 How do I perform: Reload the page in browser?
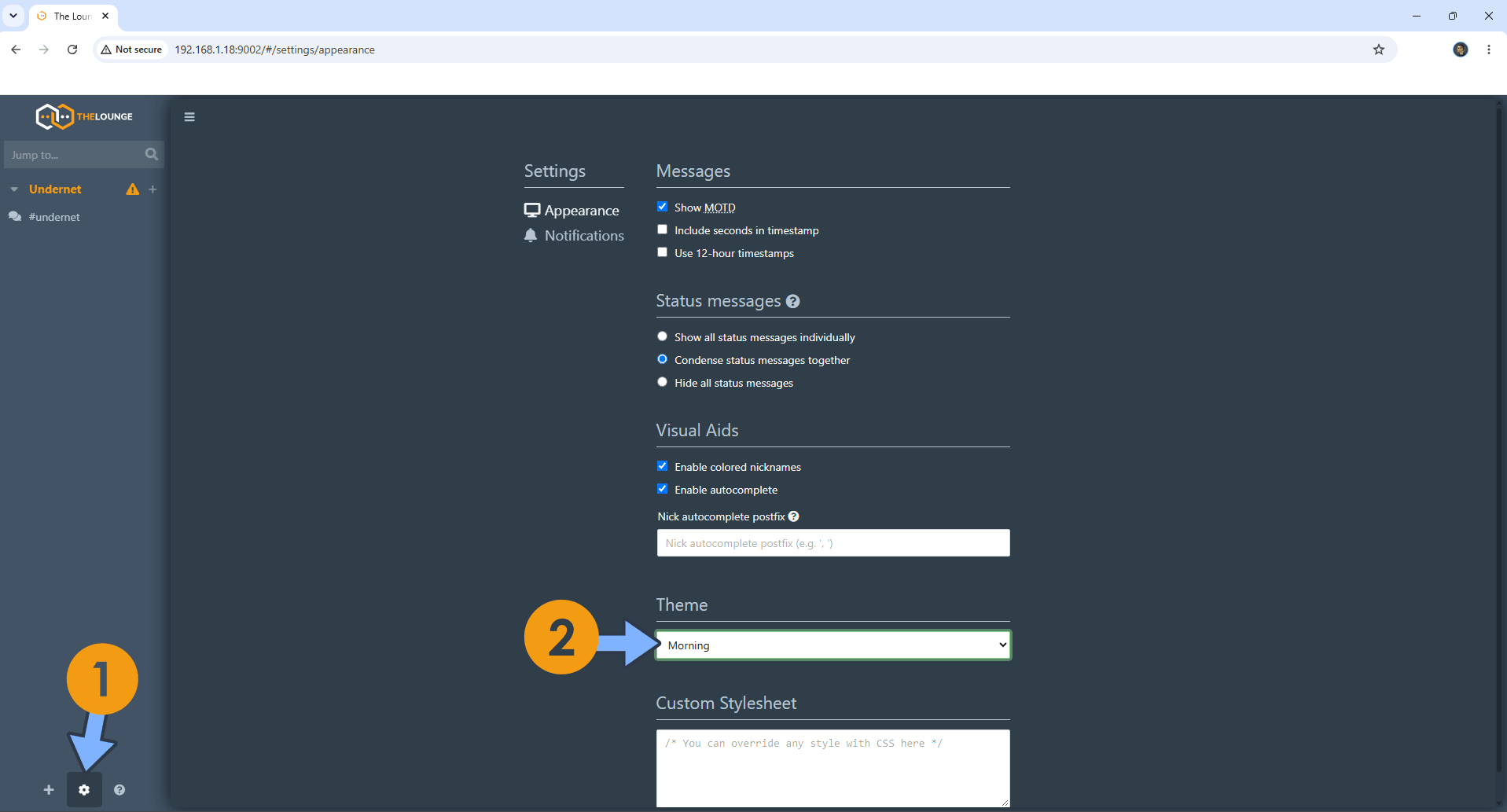[72, 50]
